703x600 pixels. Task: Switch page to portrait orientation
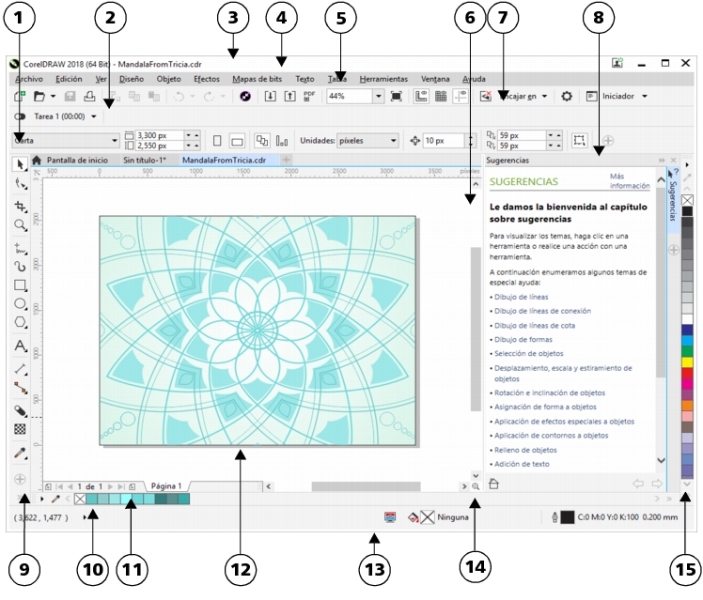pos(217,141)
